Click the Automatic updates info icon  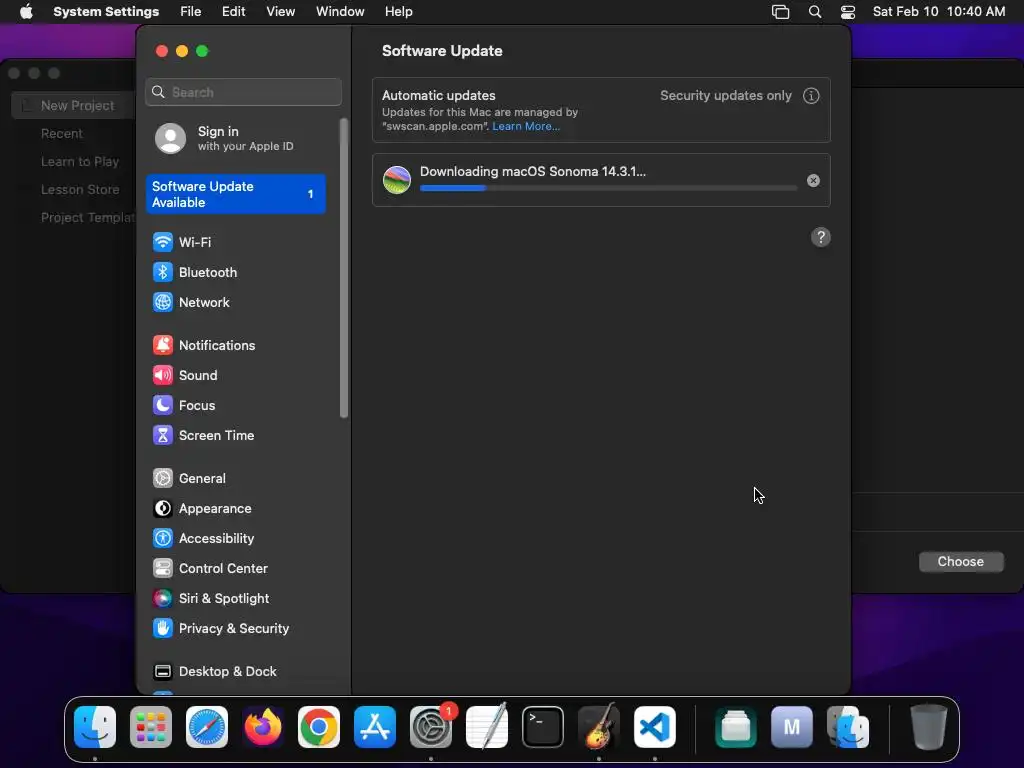(x=811, y=96)
